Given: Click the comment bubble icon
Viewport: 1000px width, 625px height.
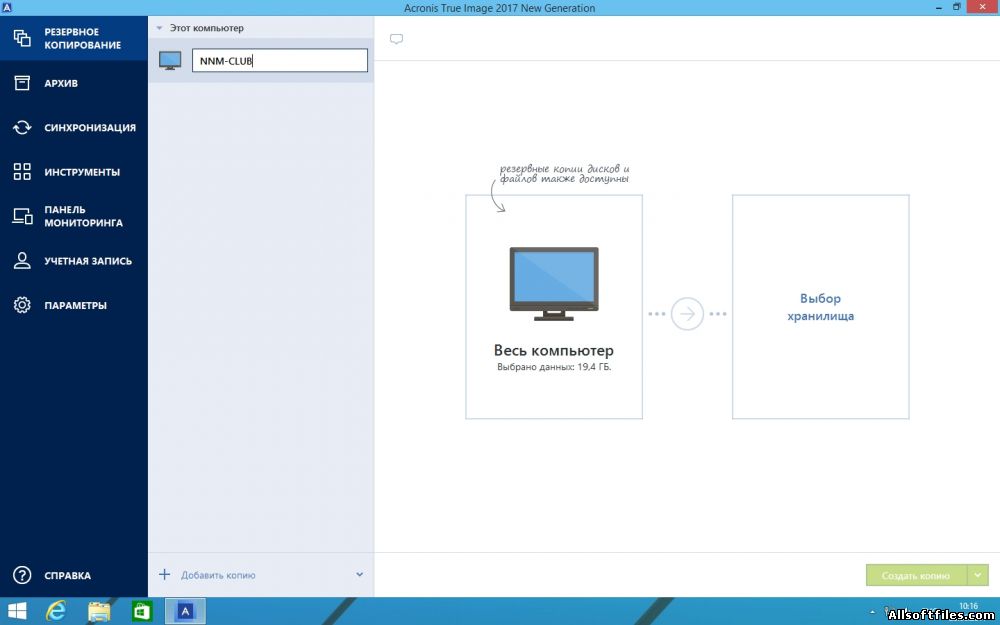Looking at the screenshot, I should pos(396,39).
